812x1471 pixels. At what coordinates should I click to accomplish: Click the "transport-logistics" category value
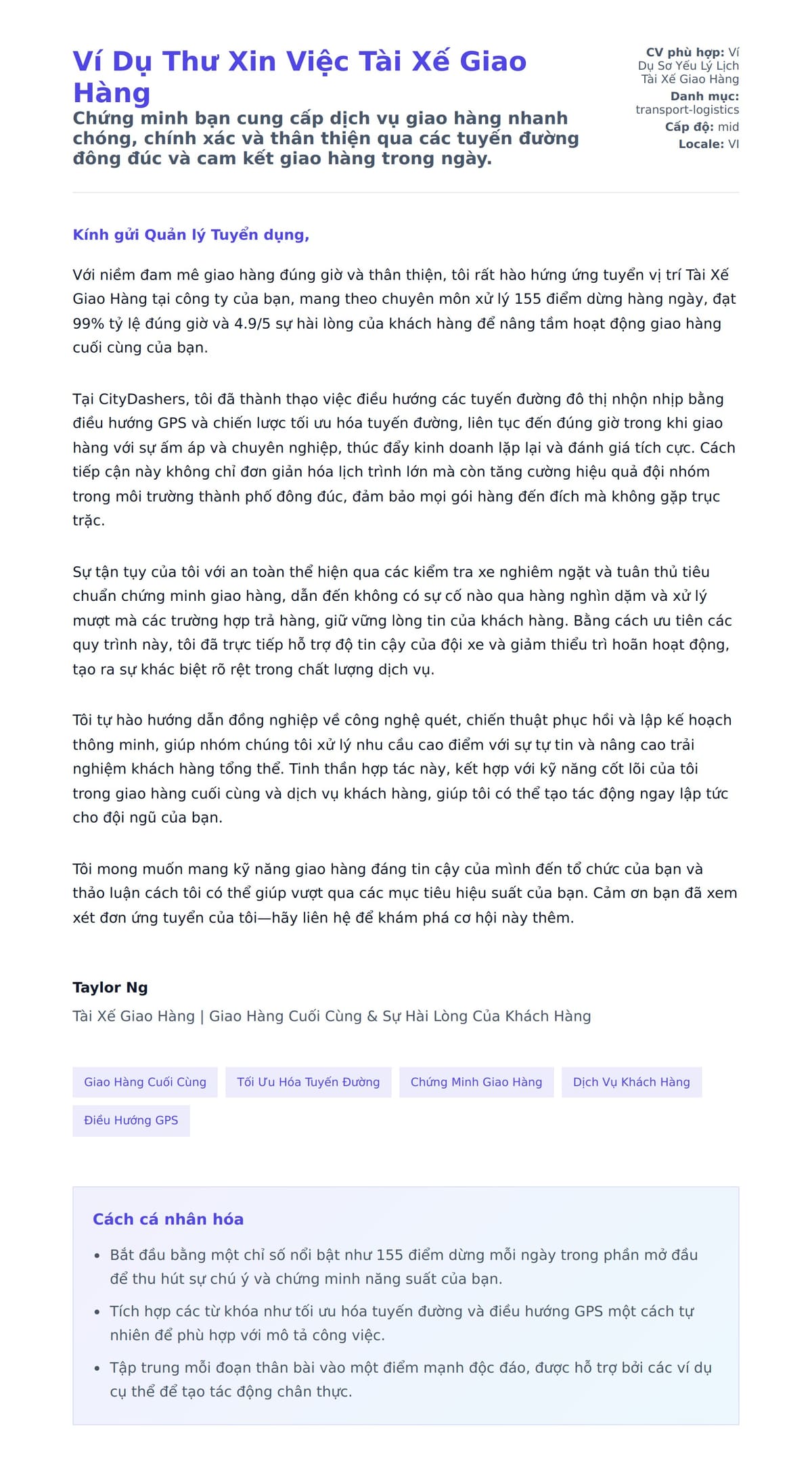(687, 110)
